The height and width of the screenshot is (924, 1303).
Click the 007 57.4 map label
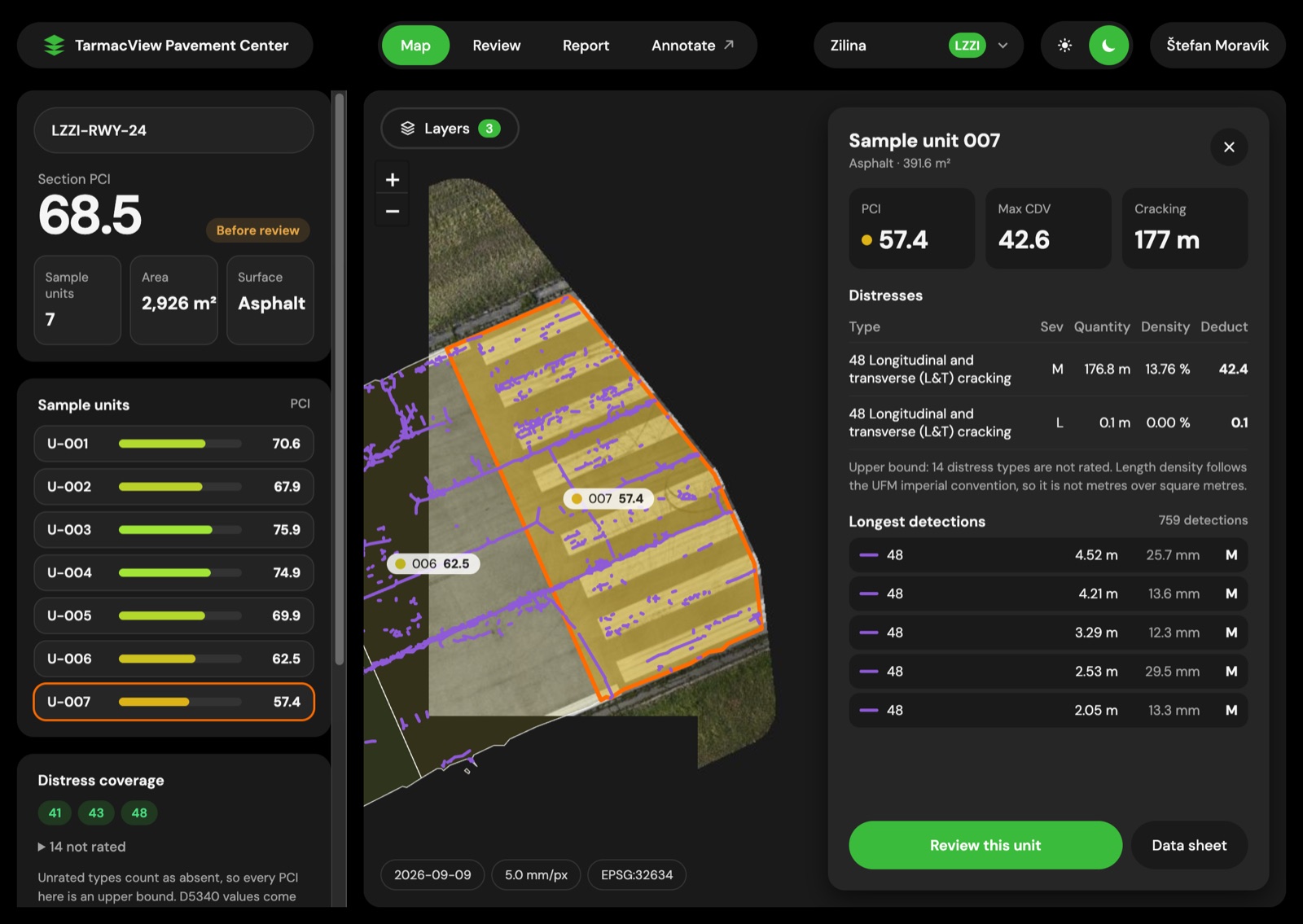pyautogui.click(x=608, y=498)
